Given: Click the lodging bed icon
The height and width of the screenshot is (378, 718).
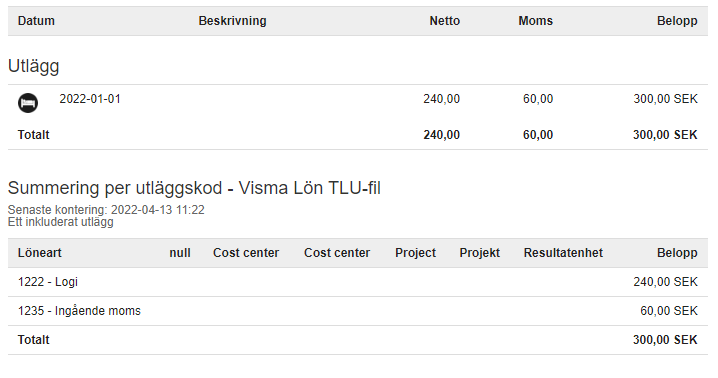Looking at the screenshot, I should 28,103.
